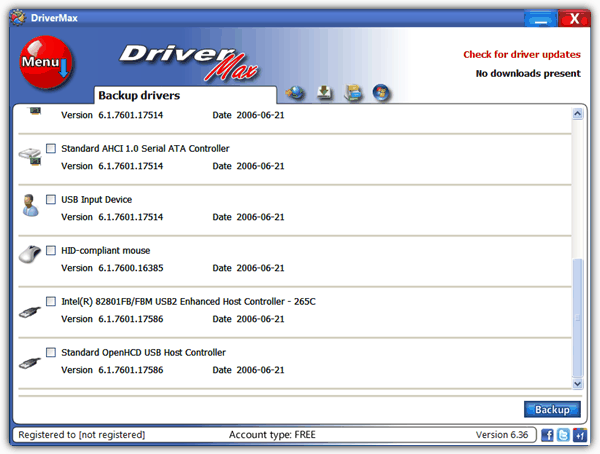Click the DriverMax logo banner

point(189,62)
